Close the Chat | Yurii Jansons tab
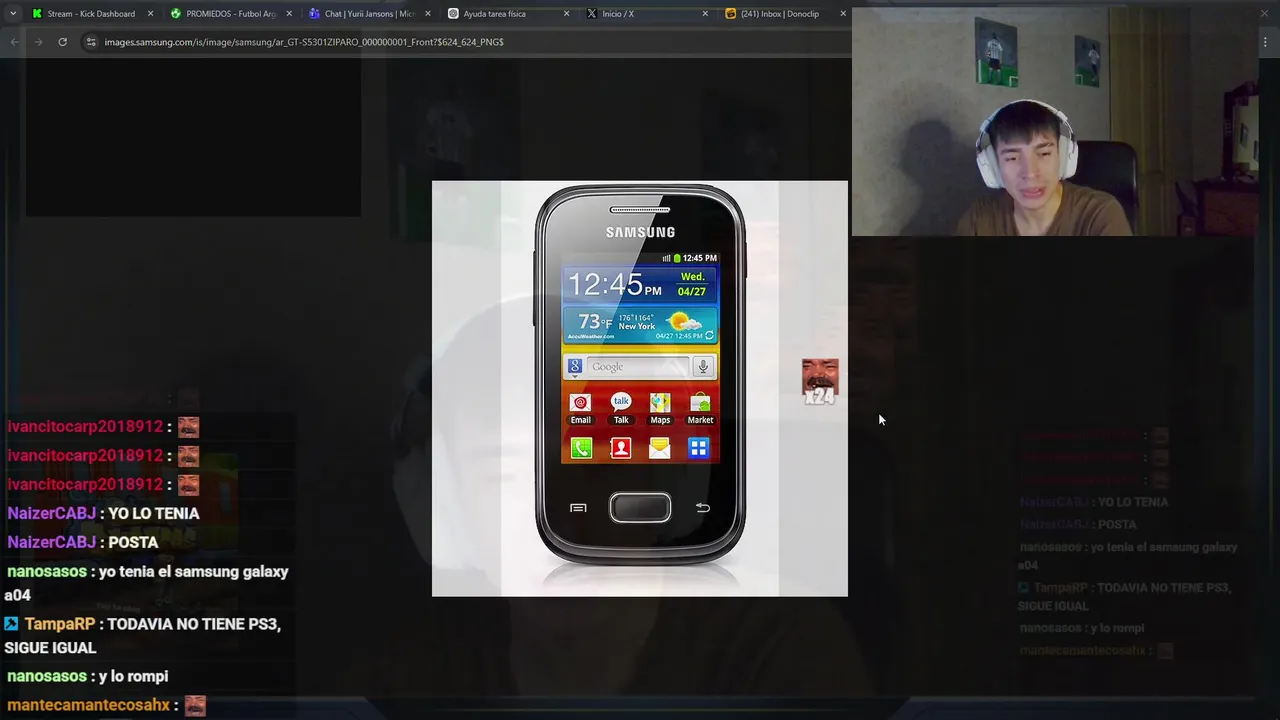Image resolution: width=1280 pixels, height=720 pixels. click(x=428, y=14)
